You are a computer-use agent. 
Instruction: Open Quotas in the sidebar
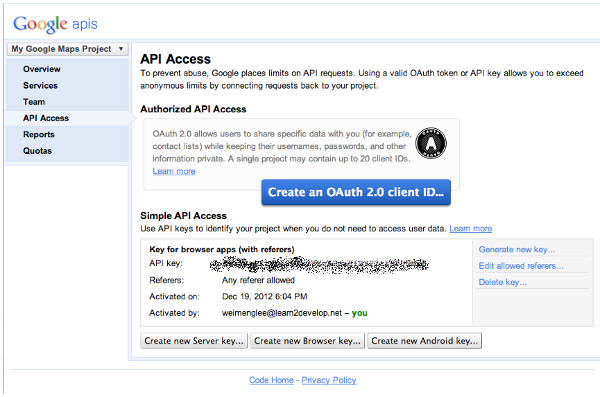(37, 151)
